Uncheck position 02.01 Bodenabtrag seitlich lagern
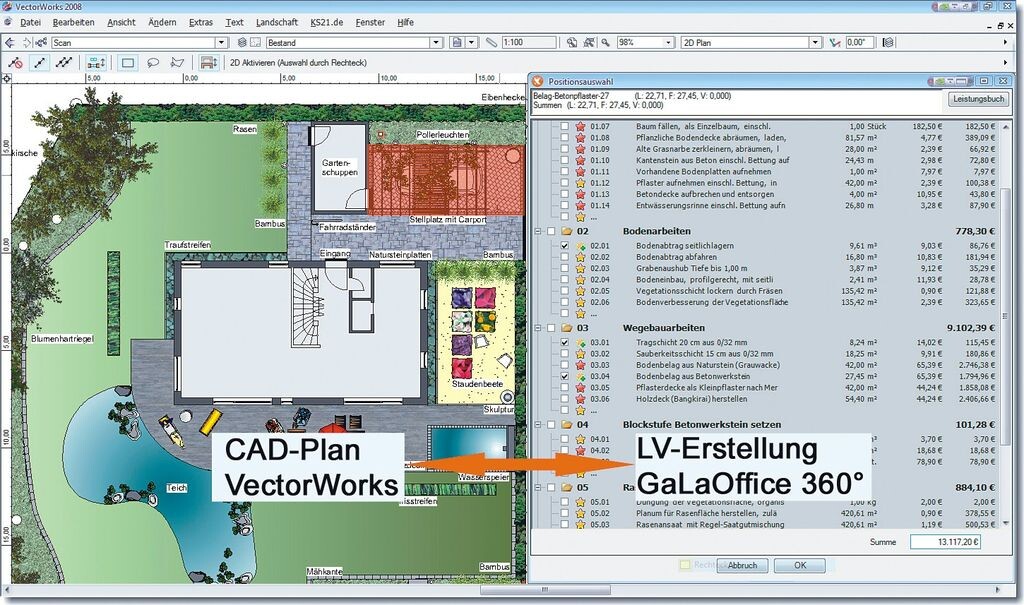1024x605 pixels. point(565,246)
